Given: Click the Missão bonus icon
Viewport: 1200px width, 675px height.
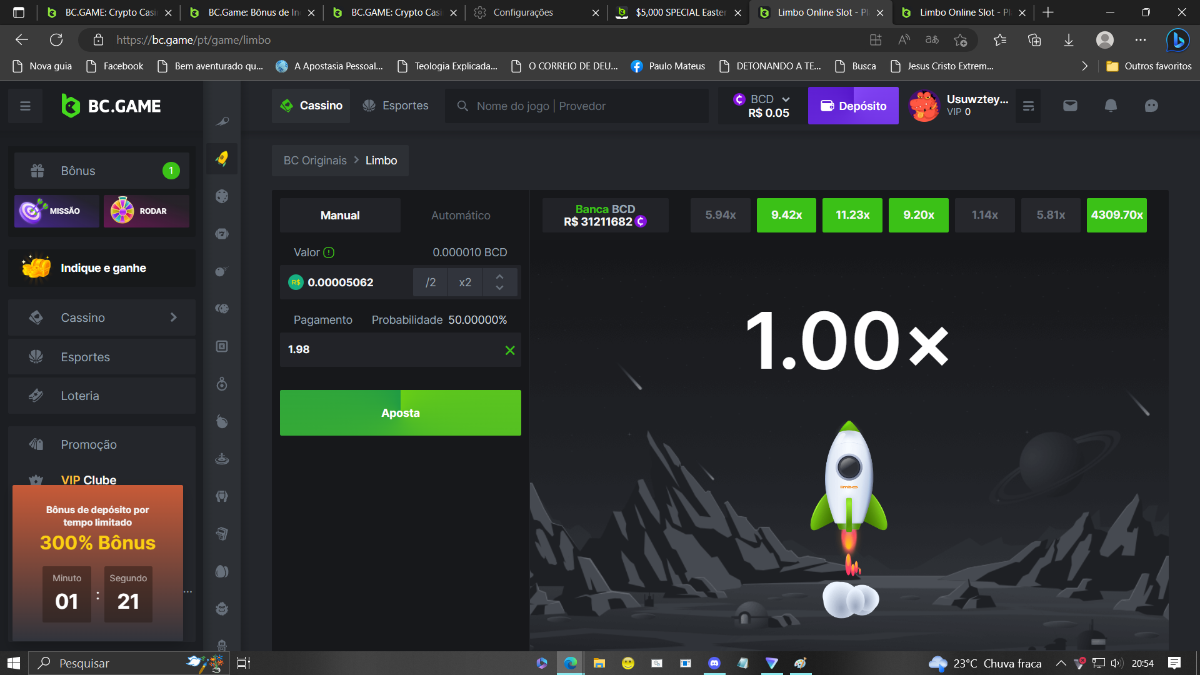Looking at the screenshot, I should coord(57,211).
